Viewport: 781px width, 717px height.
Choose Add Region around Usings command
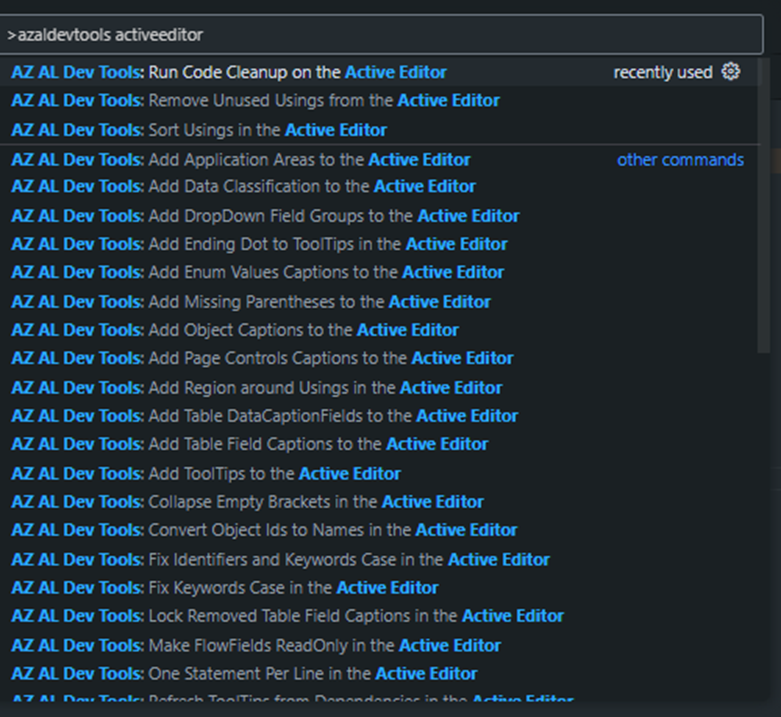(380, 388)
